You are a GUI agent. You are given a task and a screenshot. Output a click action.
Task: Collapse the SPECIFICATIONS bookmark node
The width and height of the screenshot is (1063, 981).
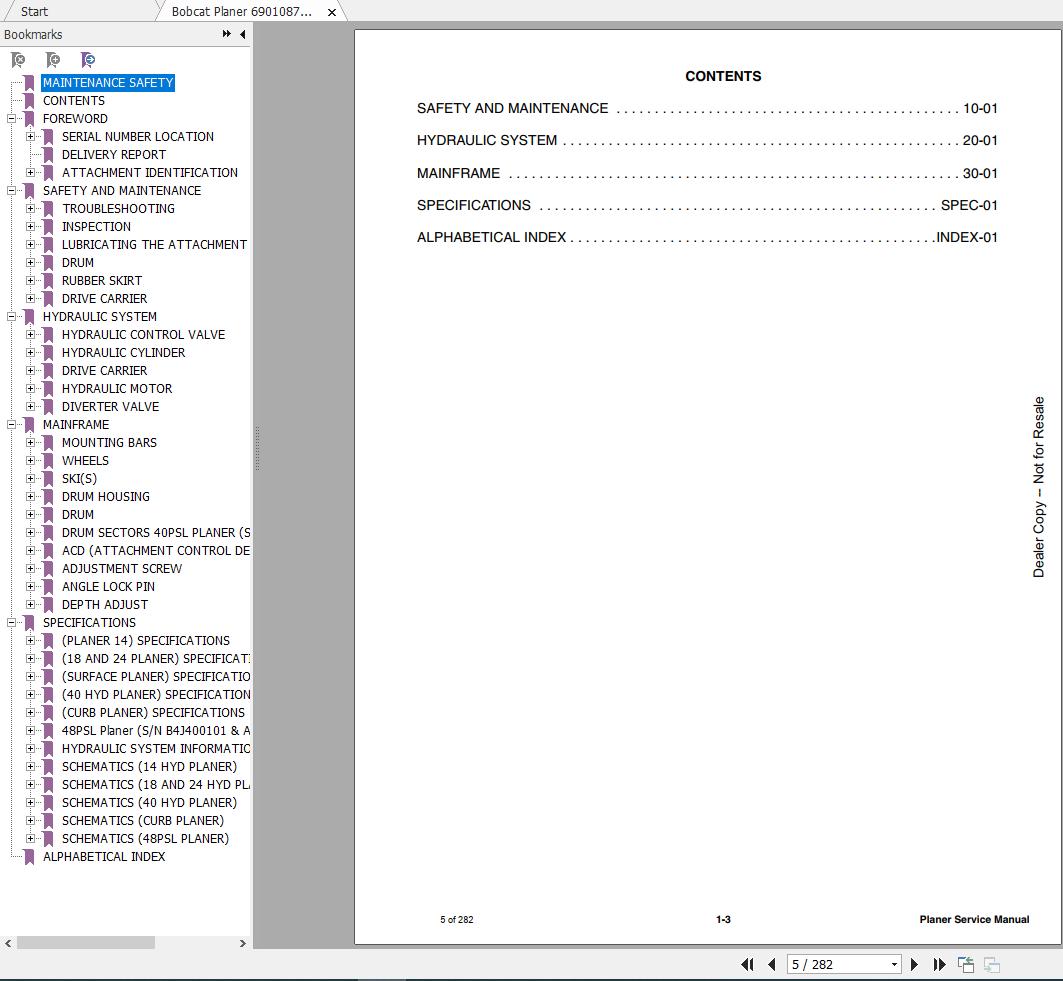12,622
